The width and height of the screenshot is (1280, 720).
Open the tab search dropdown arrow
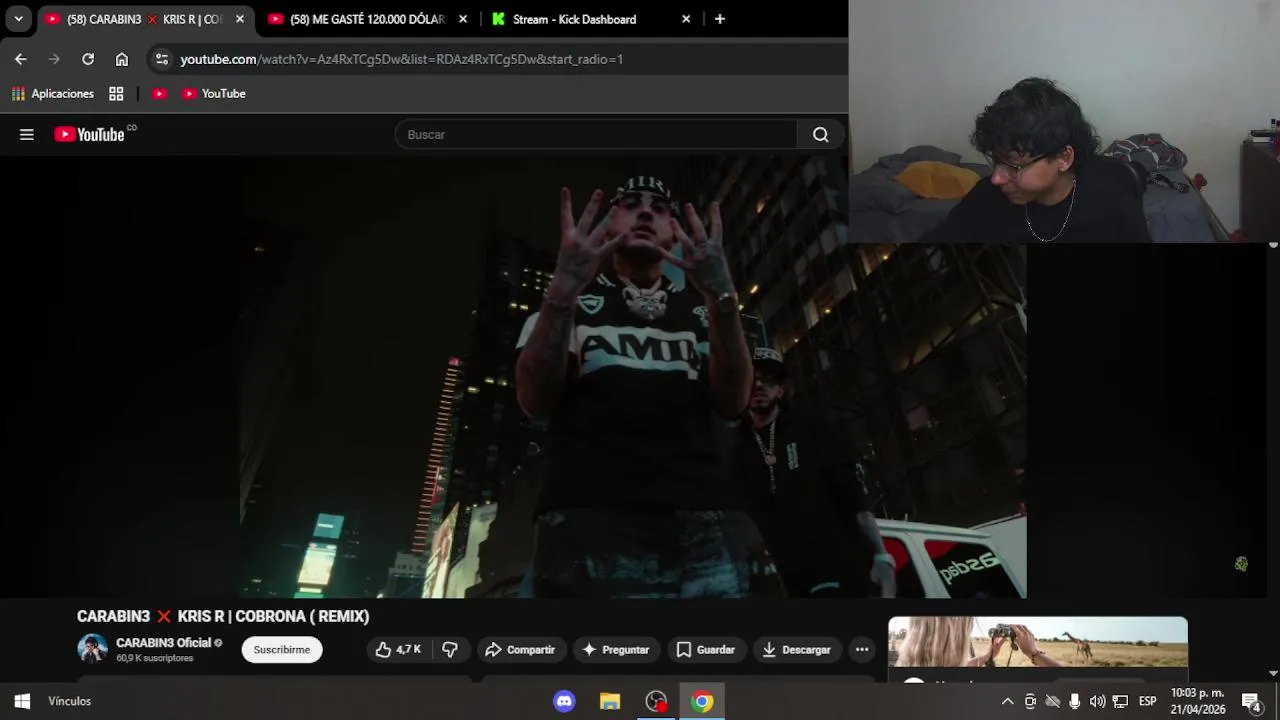[18, 19]
